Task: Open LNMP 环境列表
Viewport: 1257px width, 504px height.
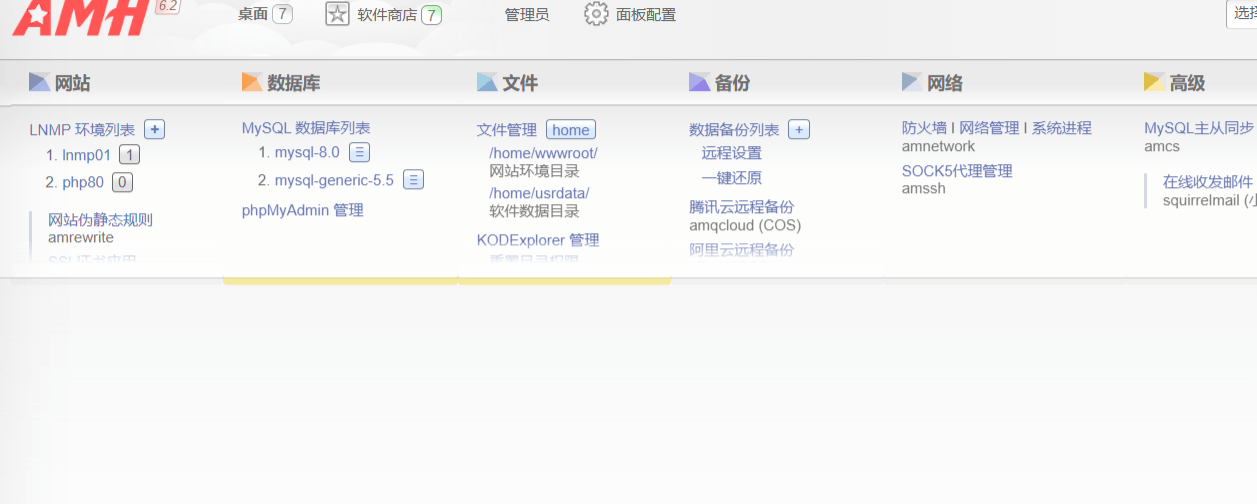Action: 82,130
